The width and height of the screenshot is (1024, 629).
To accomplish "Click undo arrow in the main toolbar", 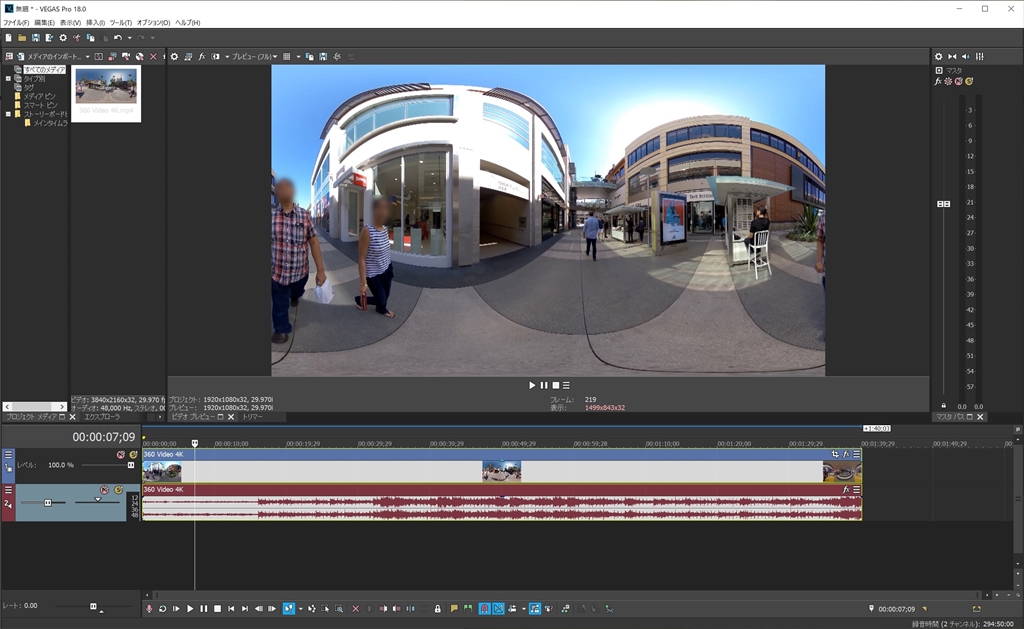I will 118,38.
